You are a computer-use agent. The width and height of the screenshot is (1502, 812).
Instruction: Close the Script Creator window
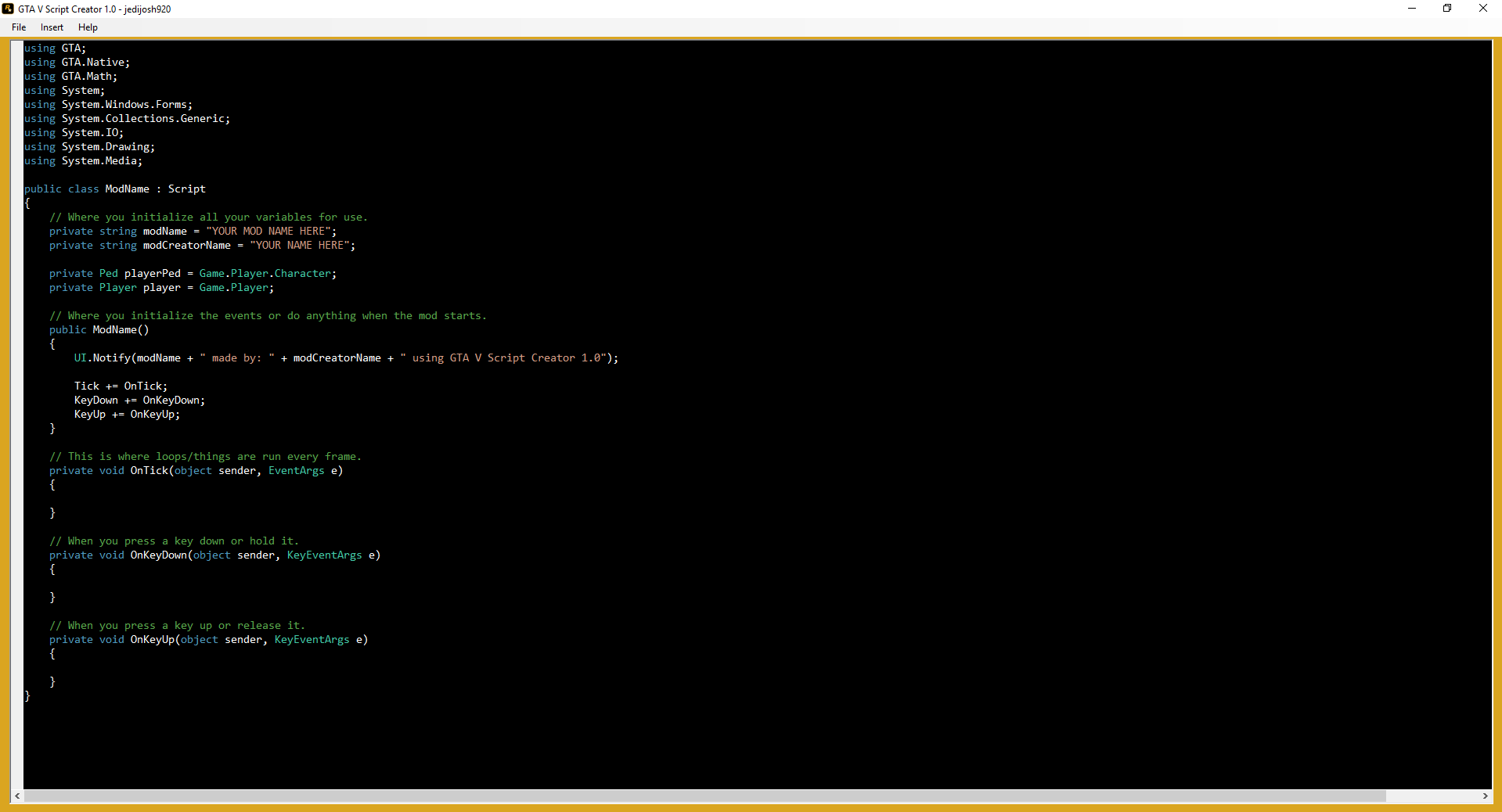click(1482, 9)
